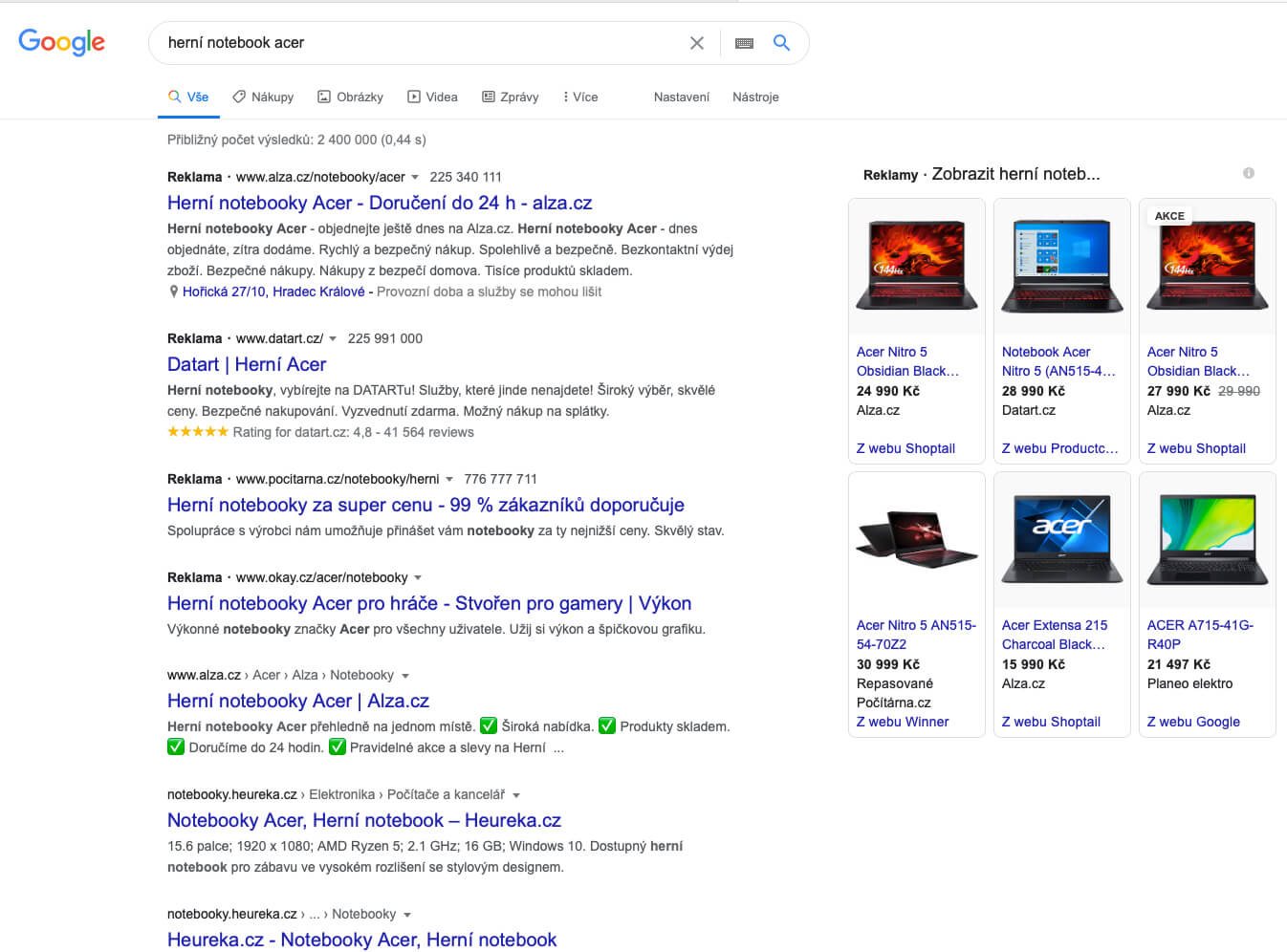Switch to the Obrázky tab
Viewport: 1287px width, 952px height.
point(350,97)
